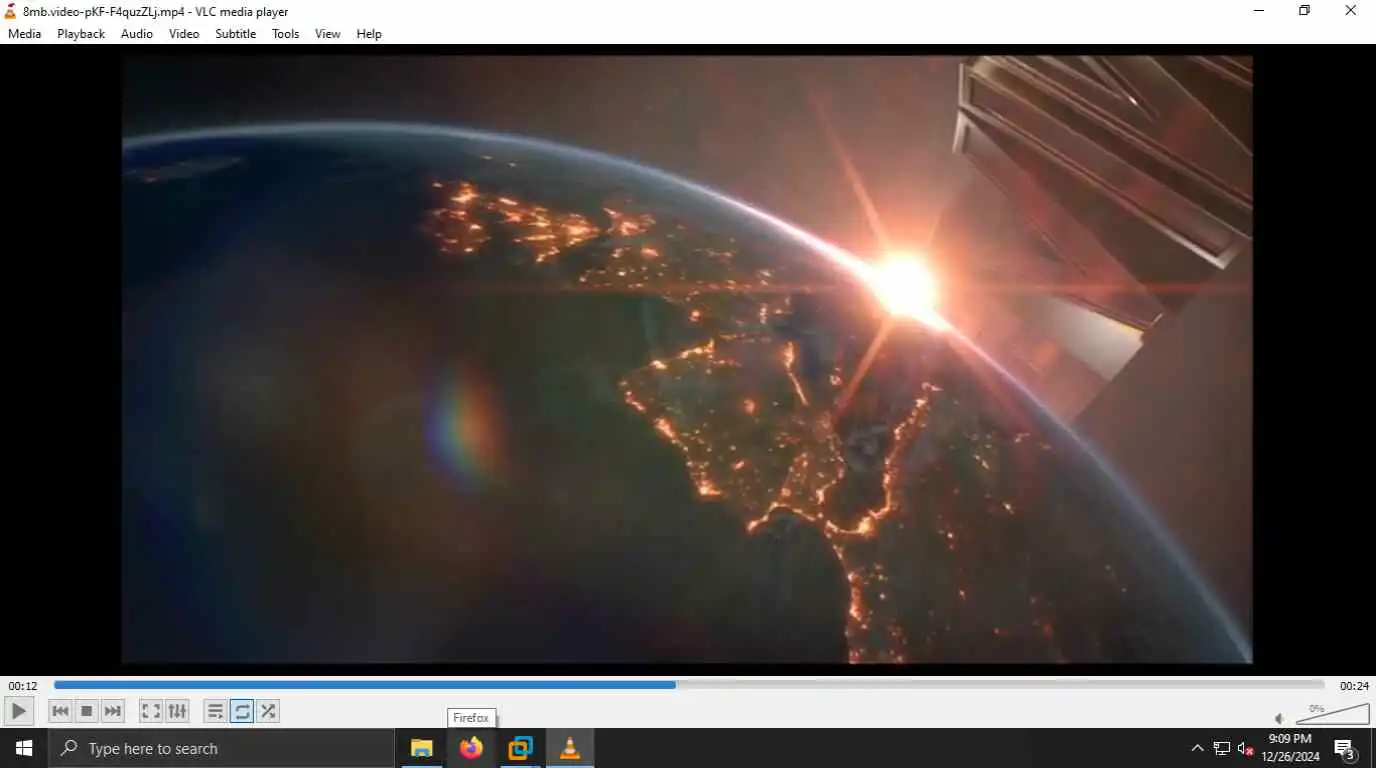Click the VLC cone icon in title bar

click(11, 11)
